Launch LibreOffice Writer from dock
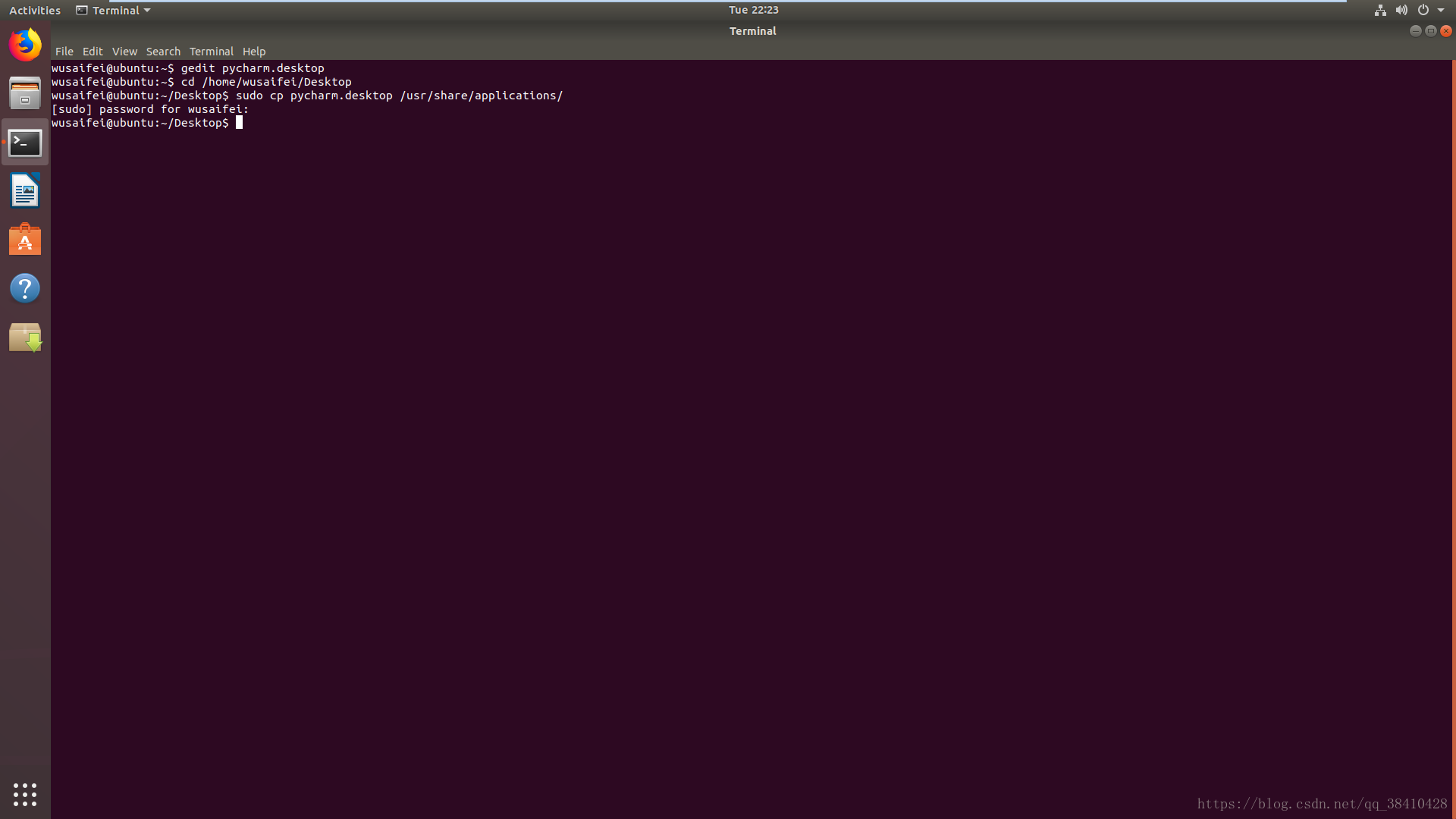Image resolution: width=1456 pixels, height=819 pixels. click(25, 191)
